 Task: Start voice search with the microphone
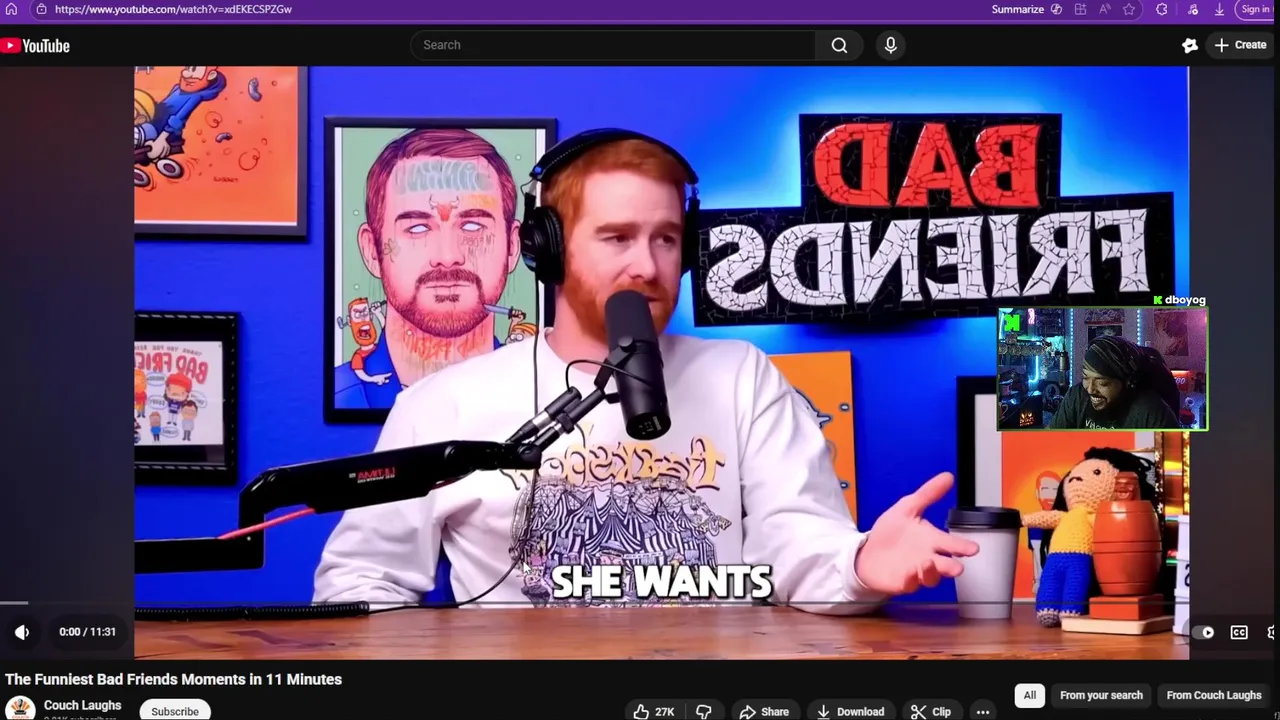(890, 45)
